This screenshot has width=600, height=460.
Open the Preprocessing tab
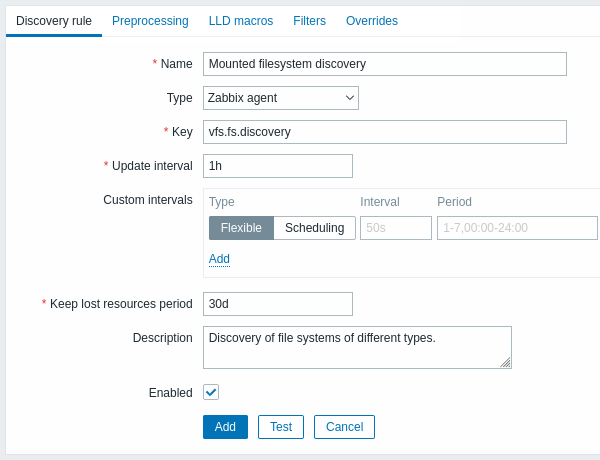point(150,21)
